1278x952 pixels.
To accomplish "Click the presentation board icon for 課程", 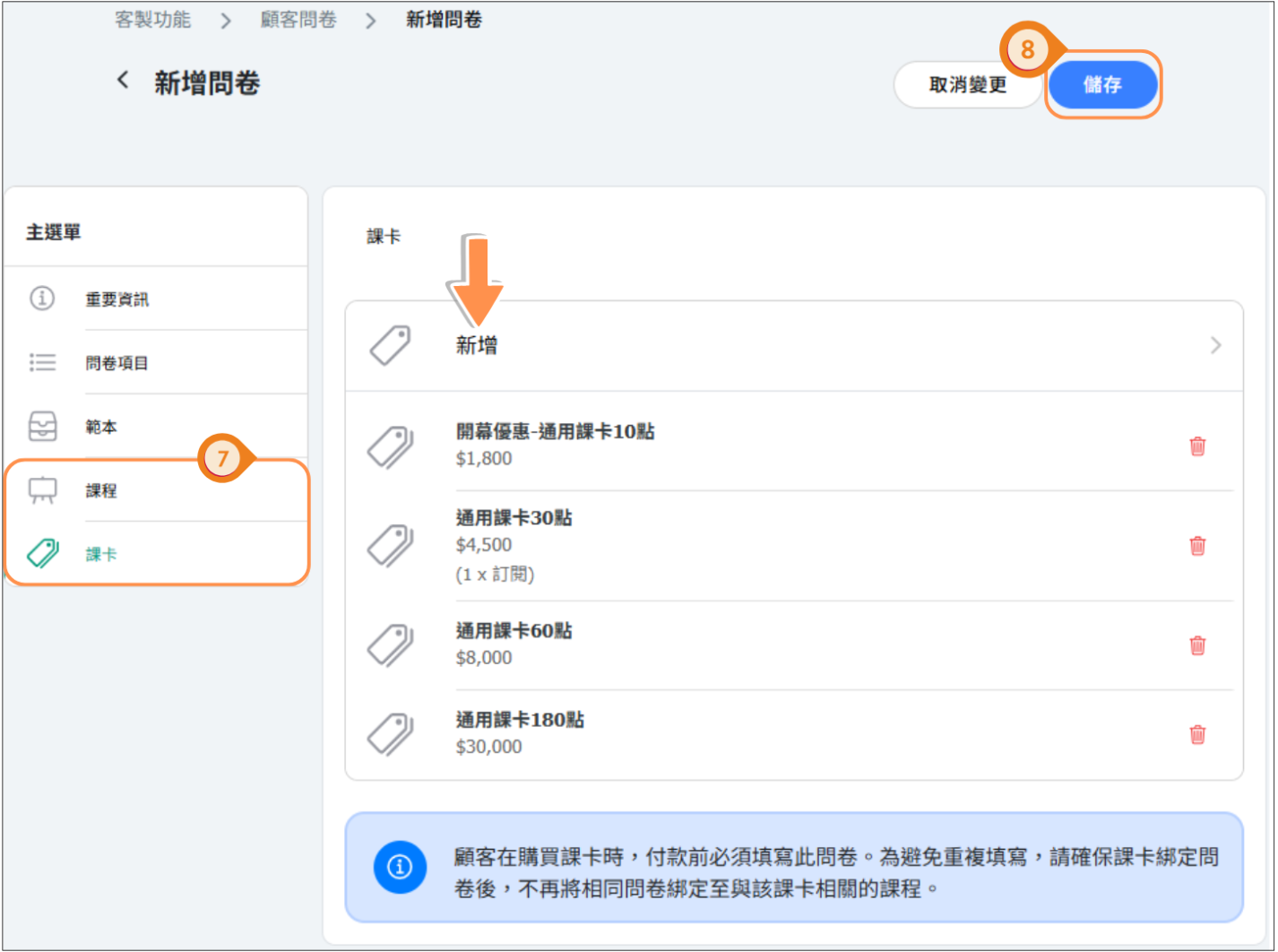I will tap(42, 490).
